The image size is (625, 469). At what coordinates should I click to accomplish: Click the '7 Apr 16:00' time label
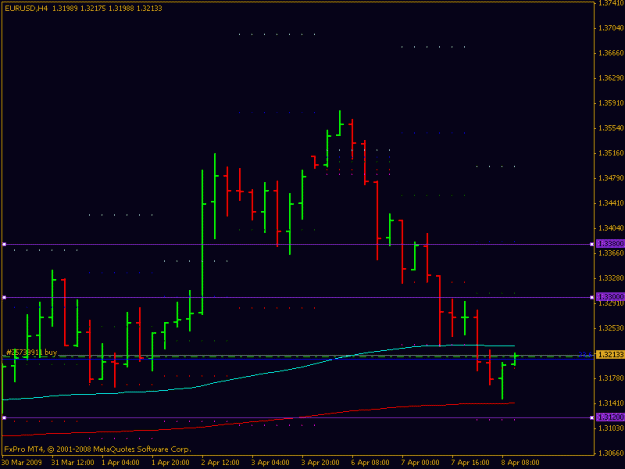click(x=470, y=463)
